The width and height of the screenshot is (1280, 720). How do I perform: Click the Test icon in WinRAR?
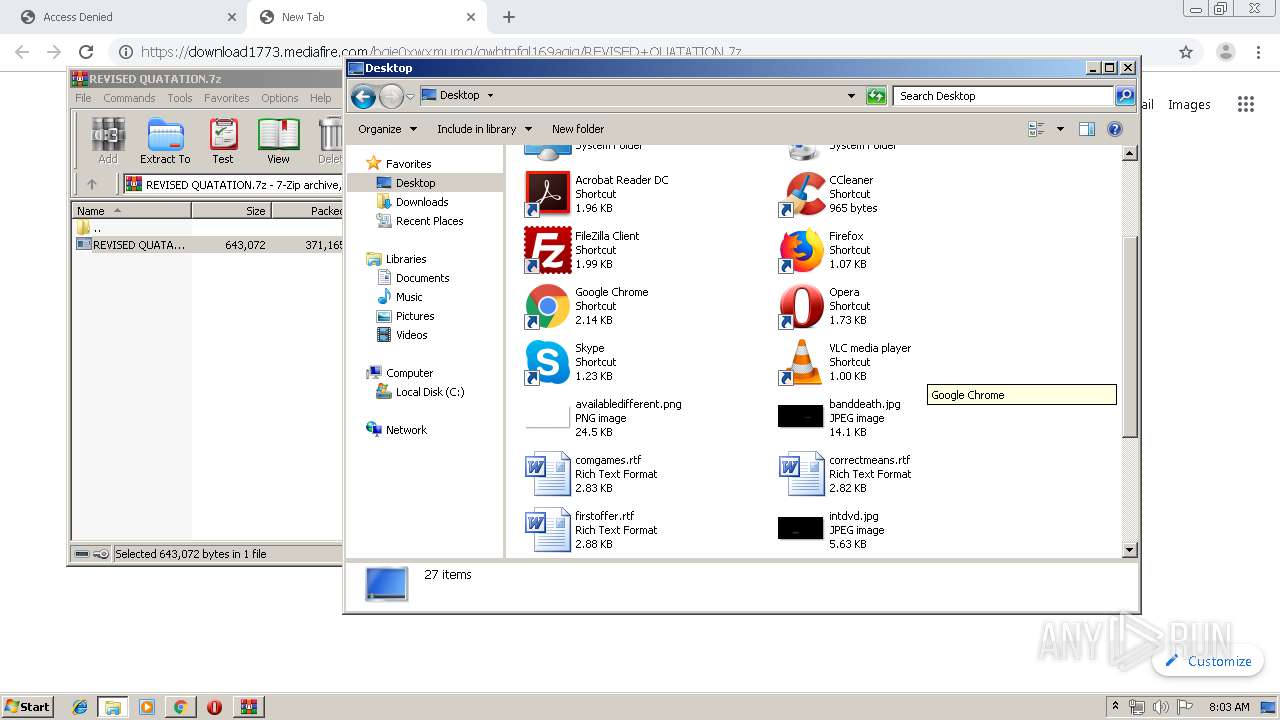click(x=223, y=140)
